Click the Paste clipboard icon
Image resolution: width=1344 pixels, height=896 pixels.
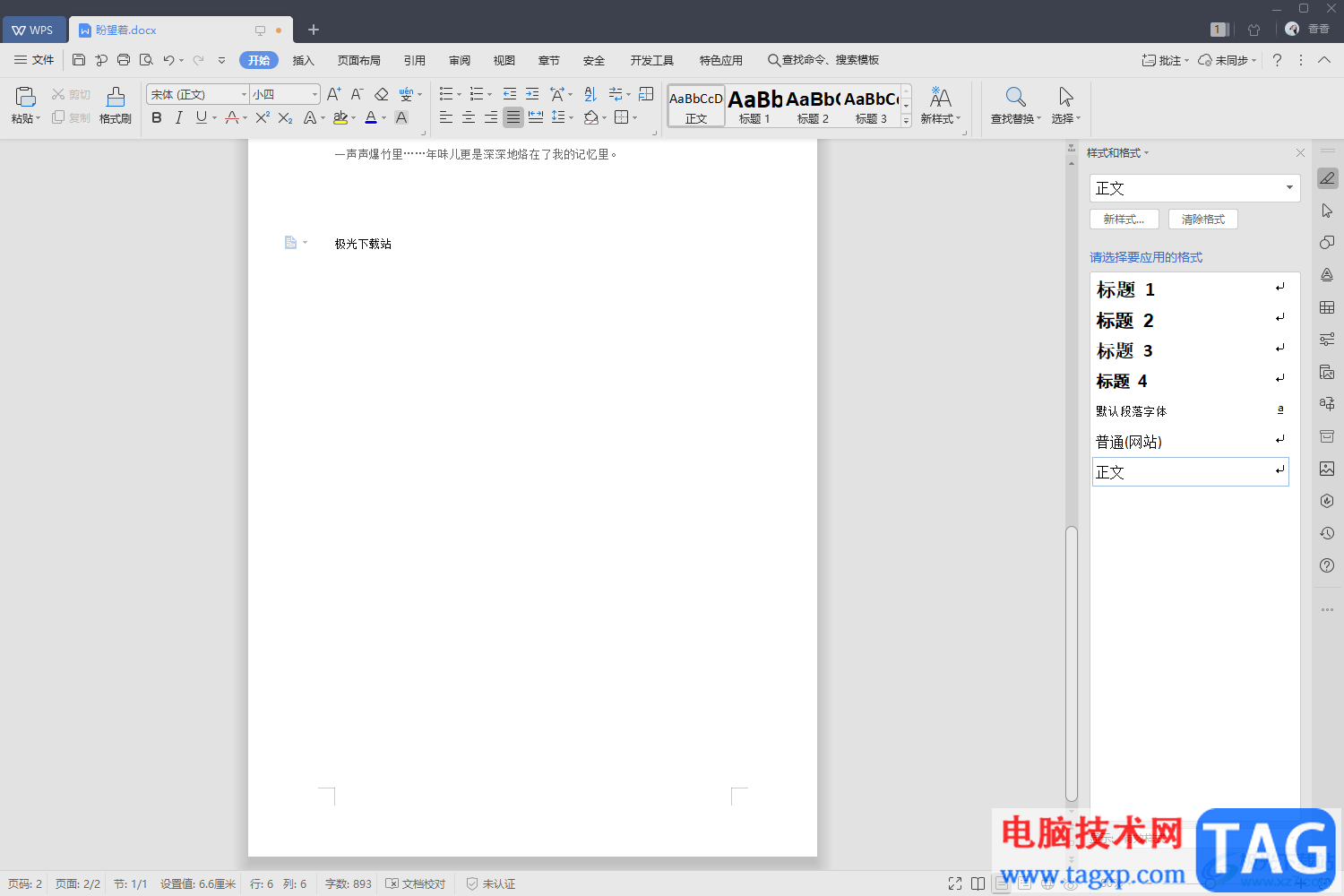25,97
